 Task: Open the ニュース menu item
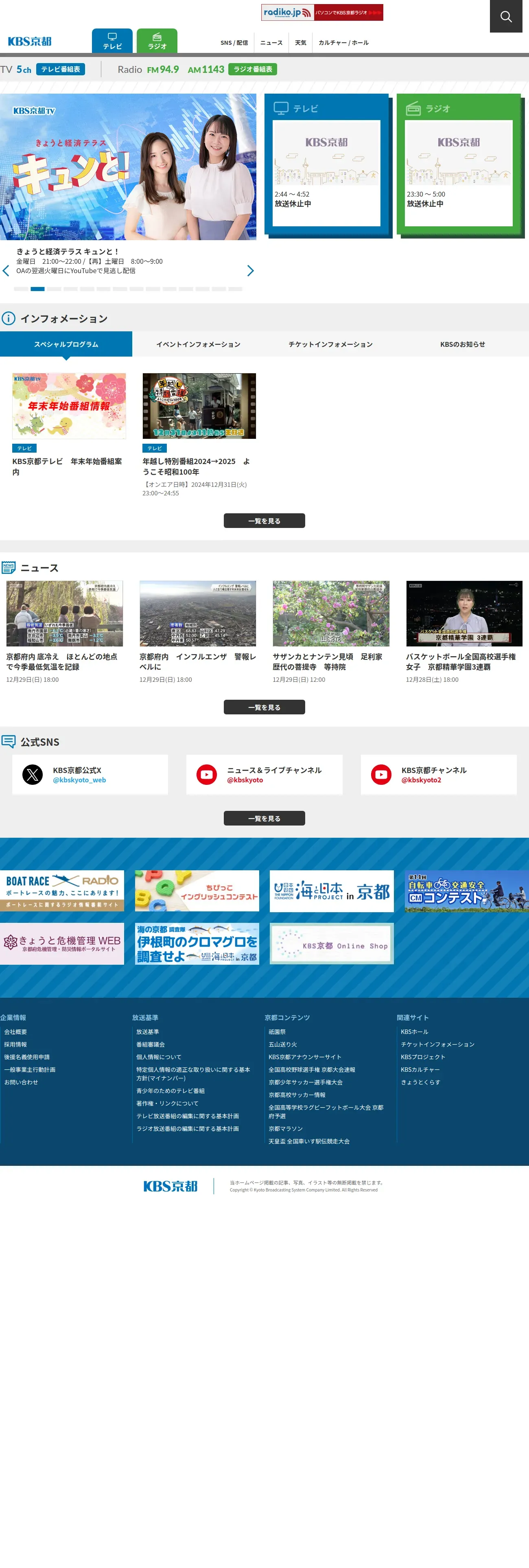point(271,43)
